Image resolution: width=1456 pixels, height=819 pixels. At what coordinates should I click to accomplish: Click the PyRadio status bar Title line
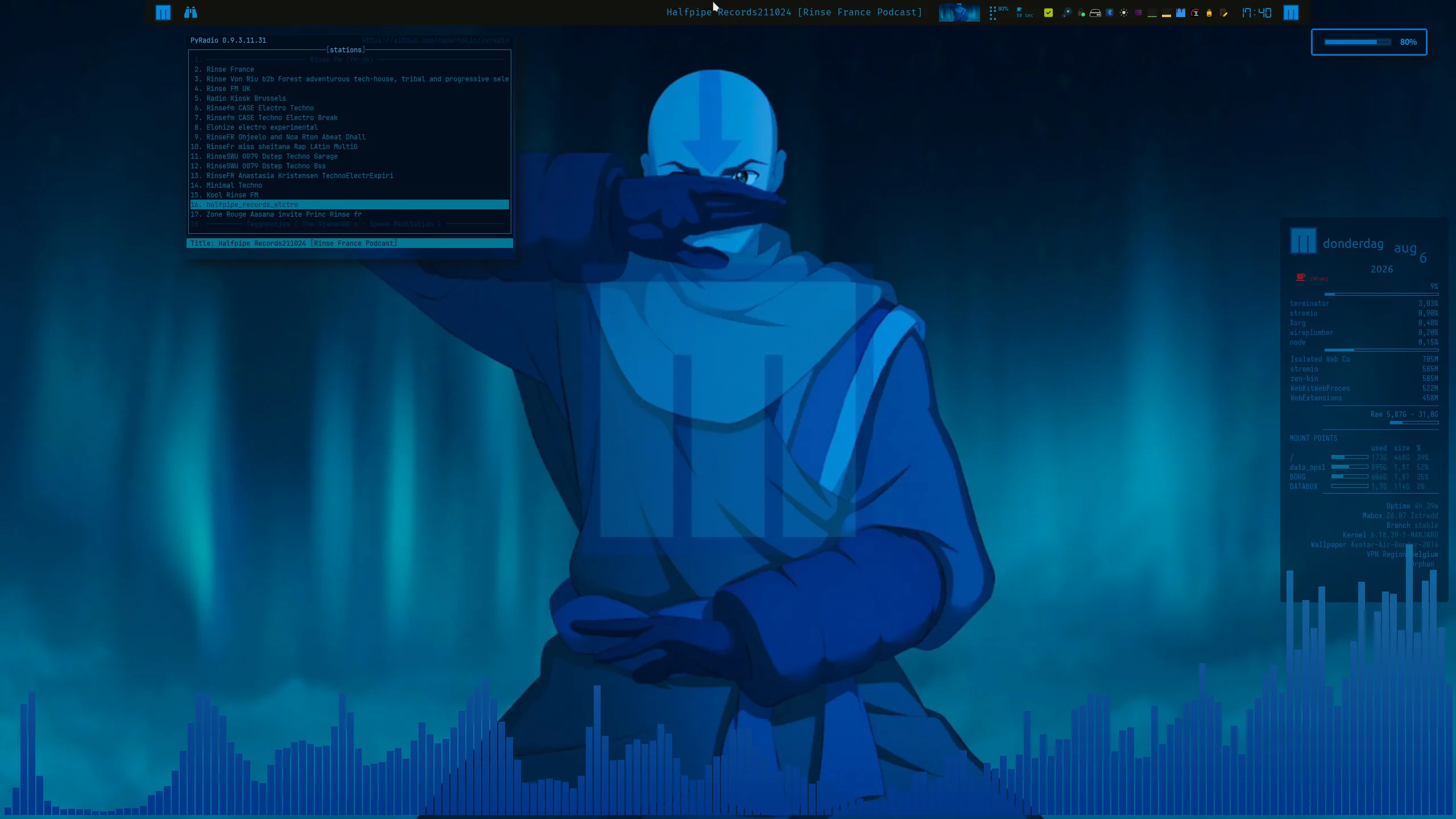click(350, 243)
